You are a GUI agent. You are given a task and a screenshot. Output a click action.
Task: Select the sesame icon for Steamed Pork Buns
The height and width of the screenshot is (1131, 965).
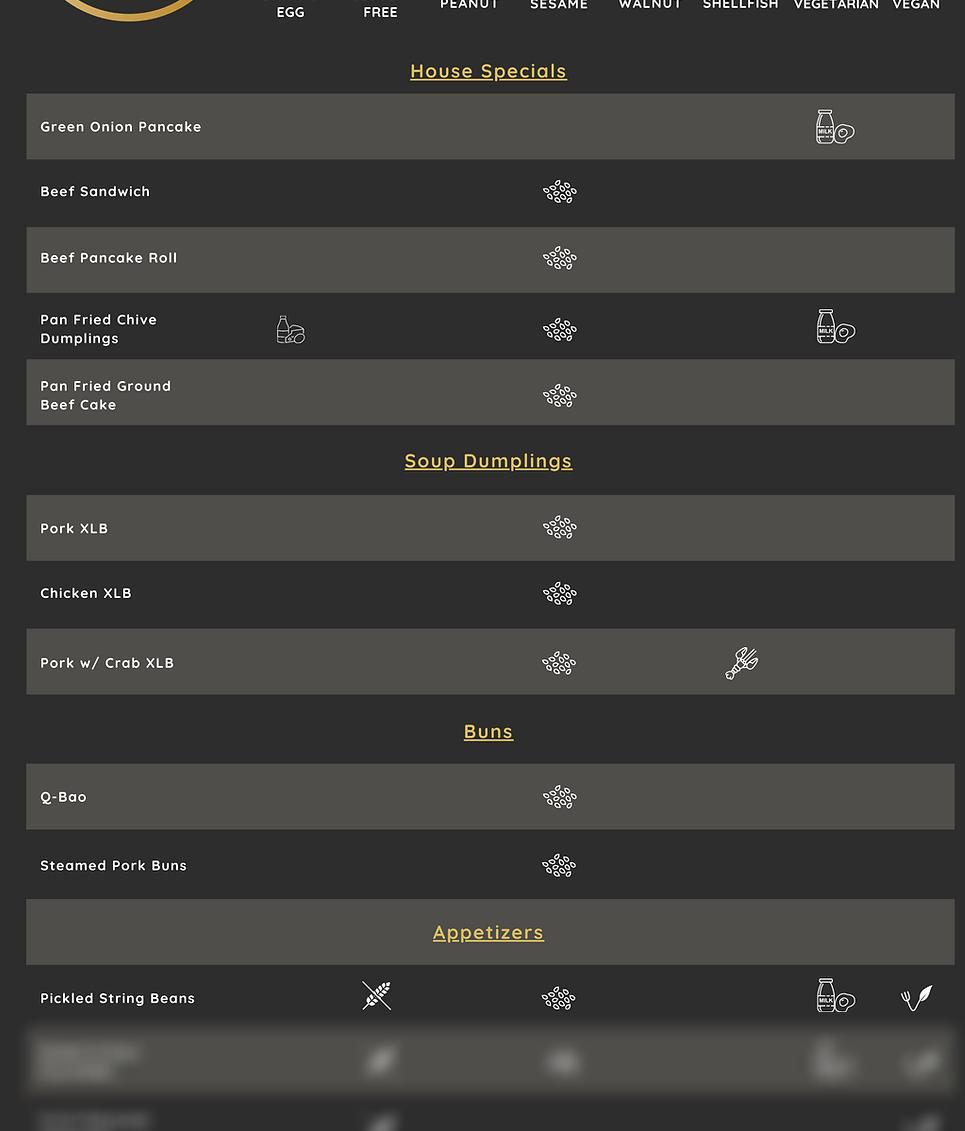pos(559,866)
